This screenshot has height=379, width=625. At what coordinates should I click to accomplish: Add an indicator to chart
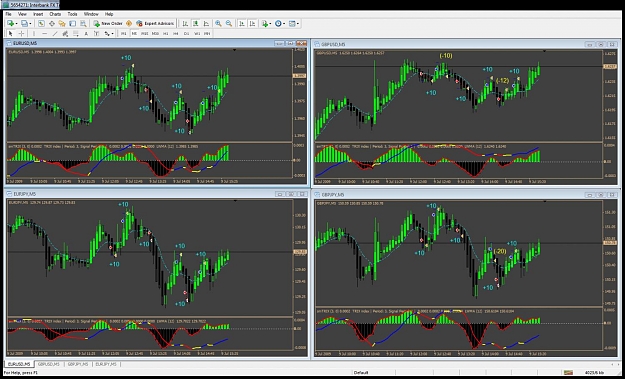click(265, 24)
